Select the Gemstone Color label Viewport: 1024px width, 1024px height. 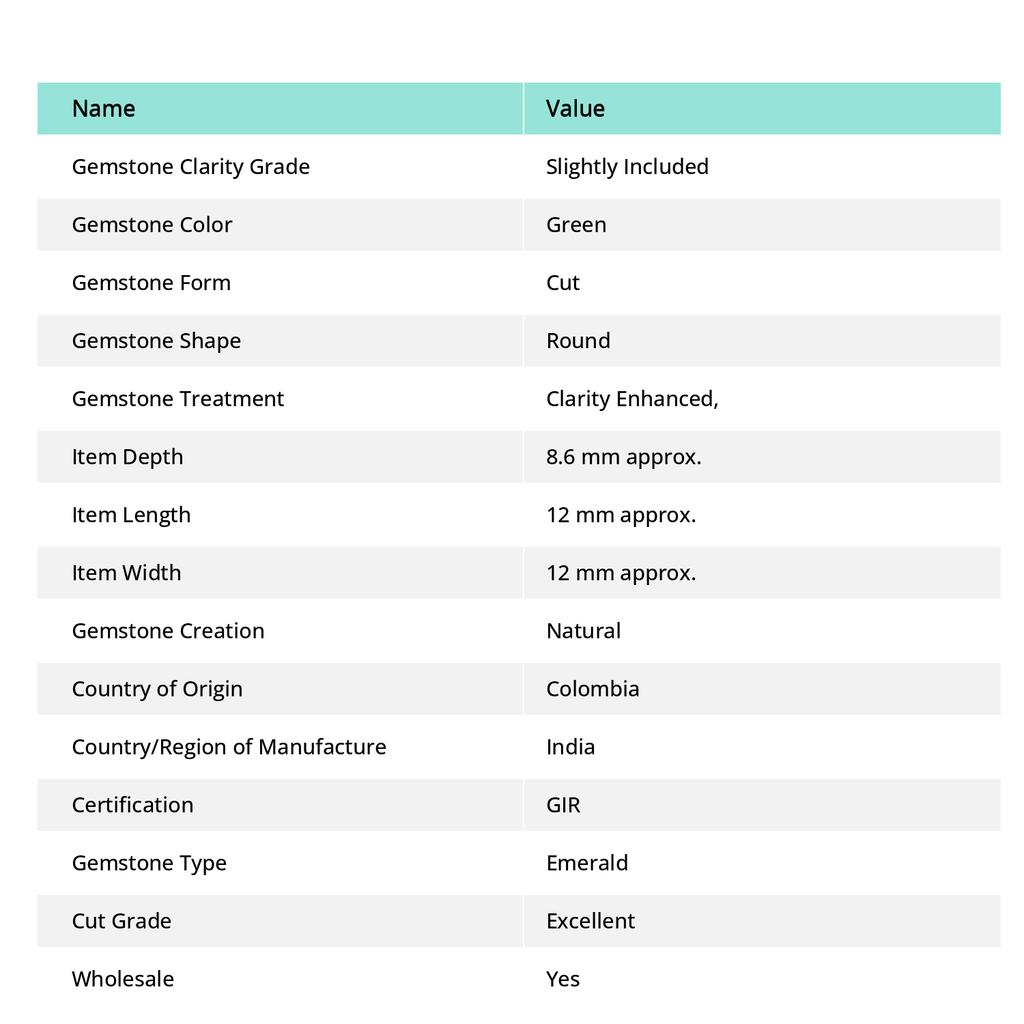click(152, 224)
